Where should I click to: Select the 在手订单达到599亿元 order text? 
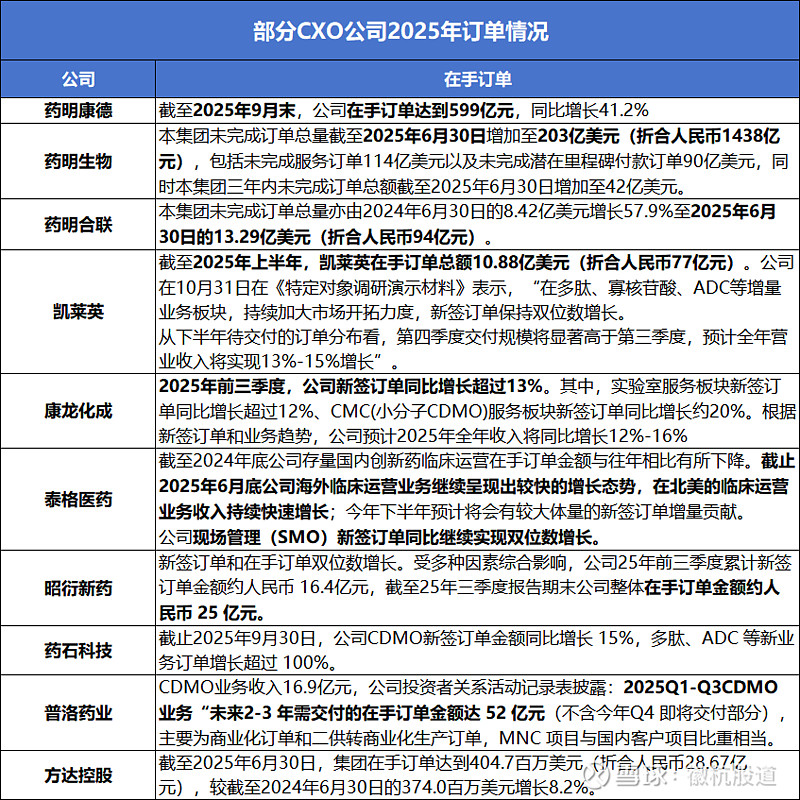pyautogui.click(x=430, y=110)
